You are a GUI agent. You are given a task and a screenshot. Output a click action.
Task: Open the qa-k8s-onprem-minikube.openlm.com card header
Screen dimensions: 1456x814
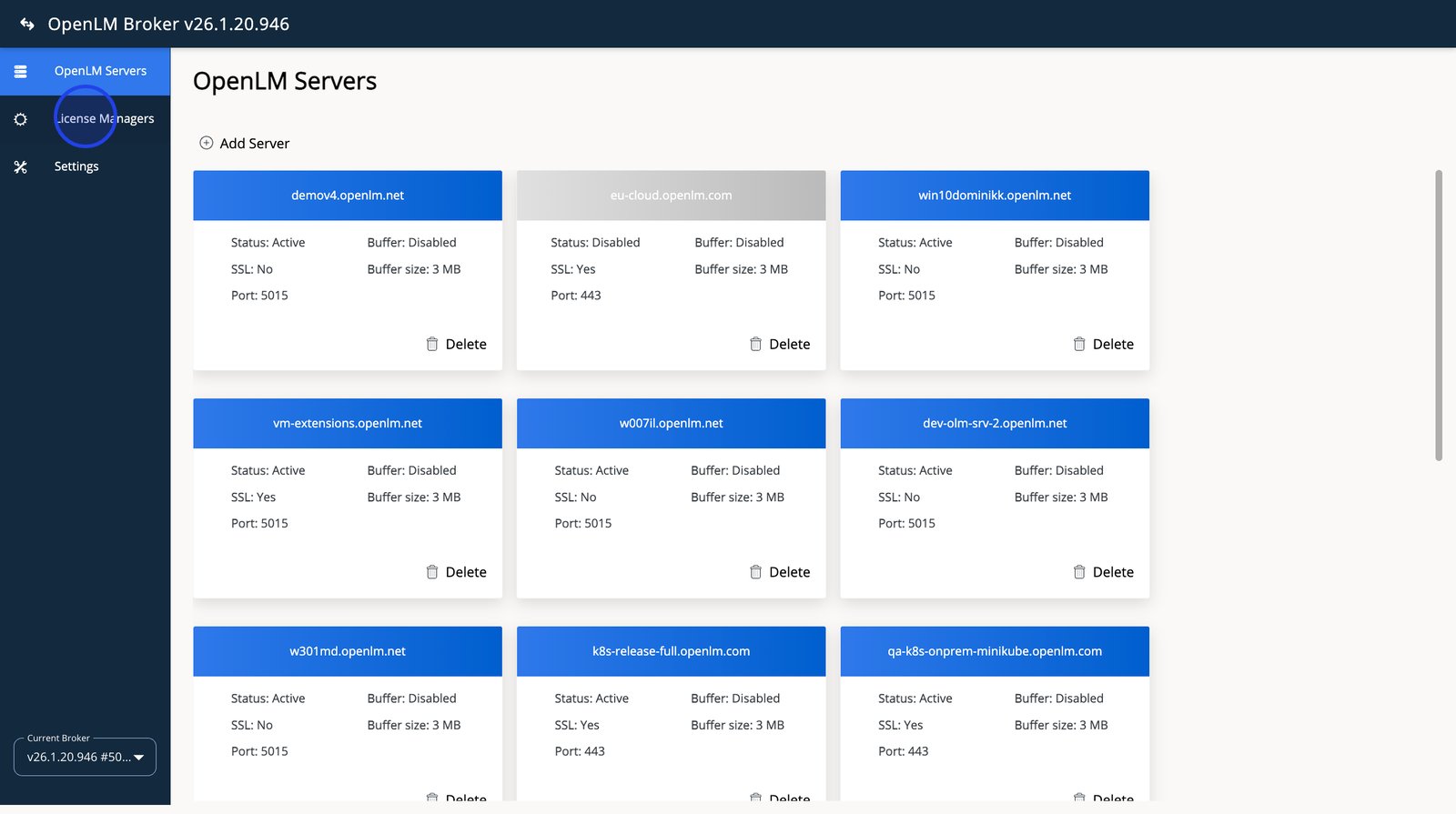point(995,651)
